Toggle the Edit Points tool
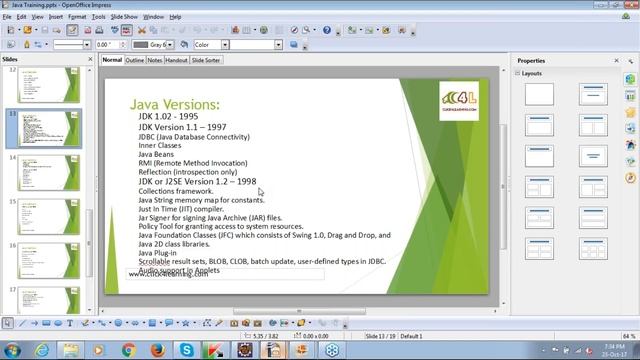This screenshot has width=640, height=360. [207, 323]
